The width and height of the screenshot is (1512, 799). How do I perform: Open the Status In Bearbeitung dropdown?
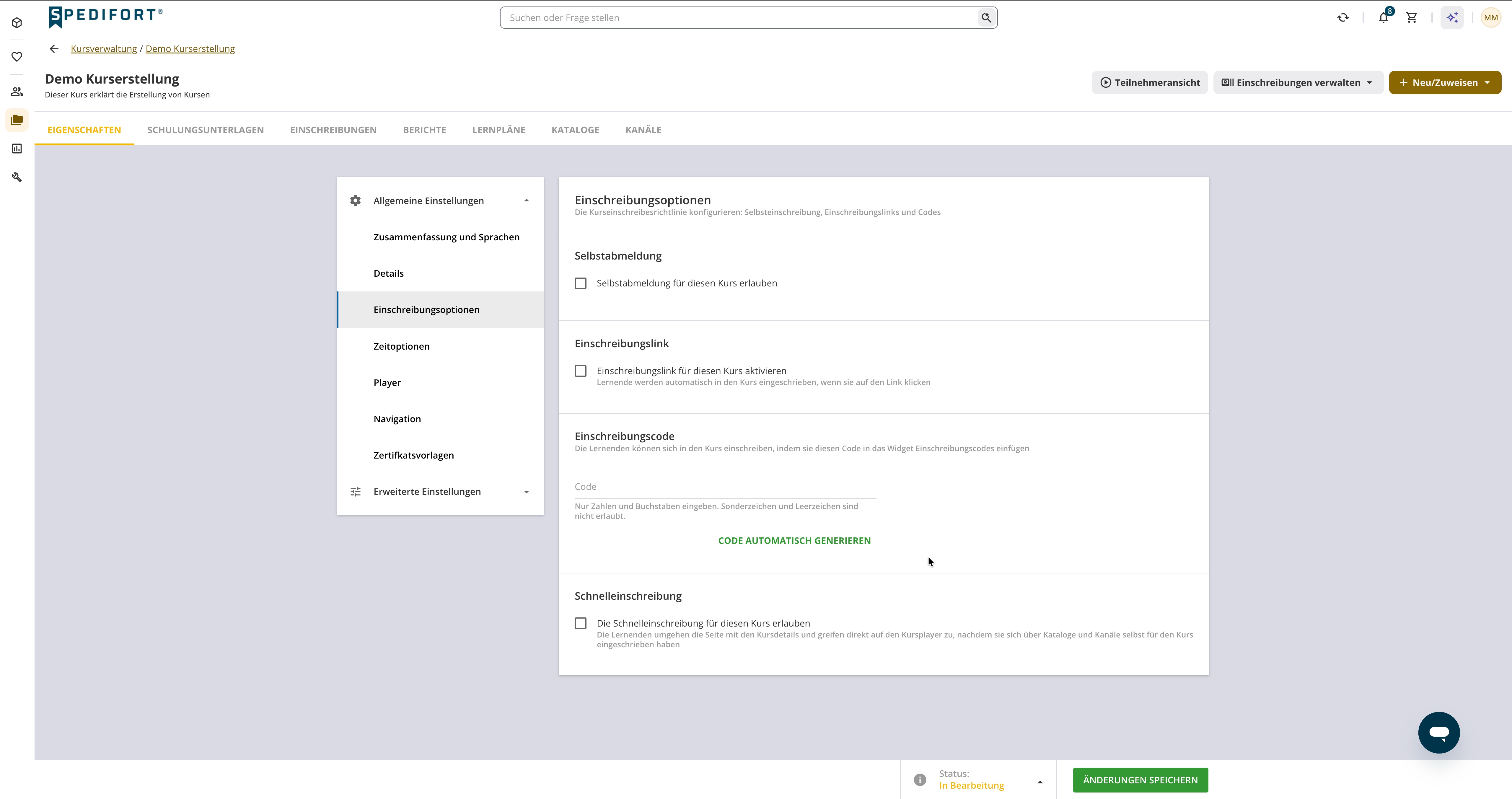pyautogui.click(x=991, y=780)
